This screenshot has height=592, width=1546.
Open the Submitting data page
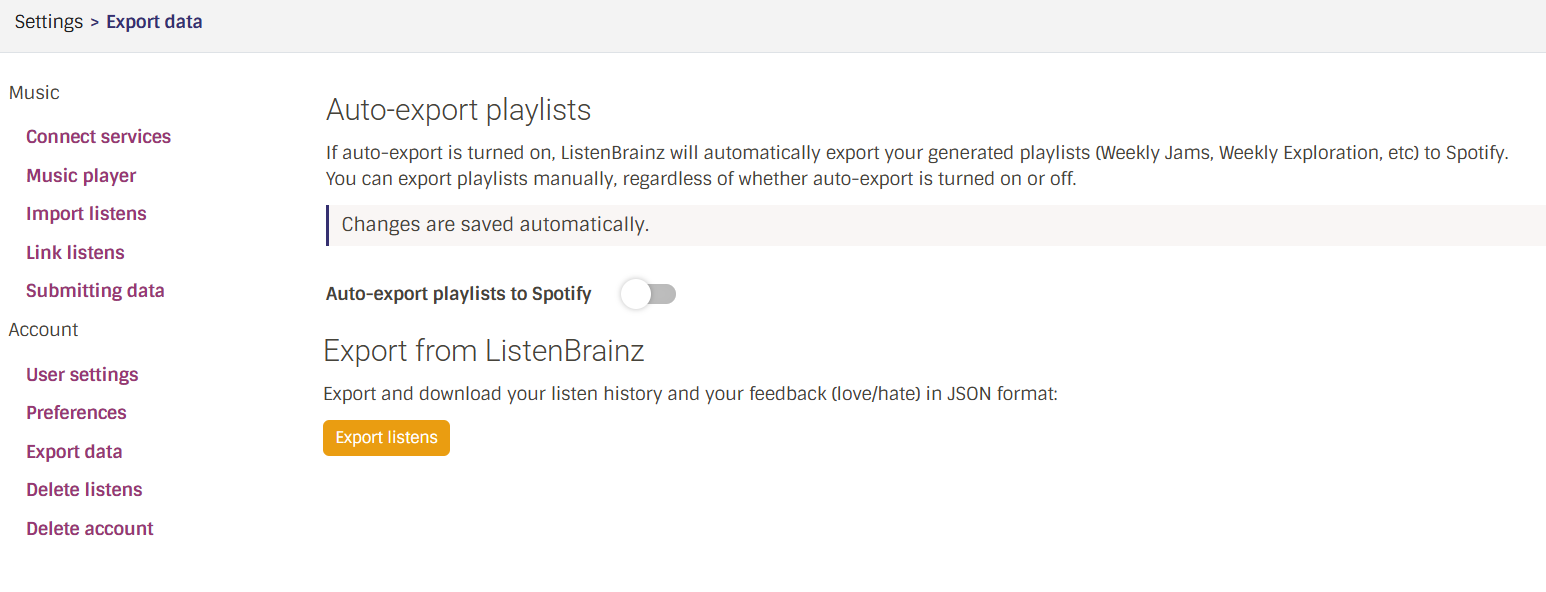point(95,291)
